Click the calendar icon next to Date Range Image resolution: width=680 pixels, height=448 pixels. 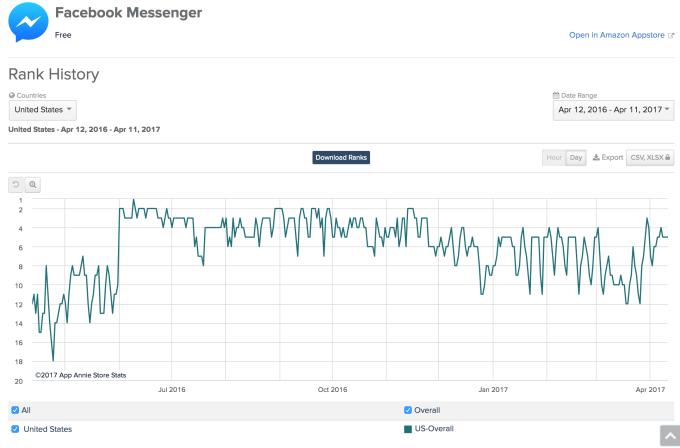tap(556, 95)
